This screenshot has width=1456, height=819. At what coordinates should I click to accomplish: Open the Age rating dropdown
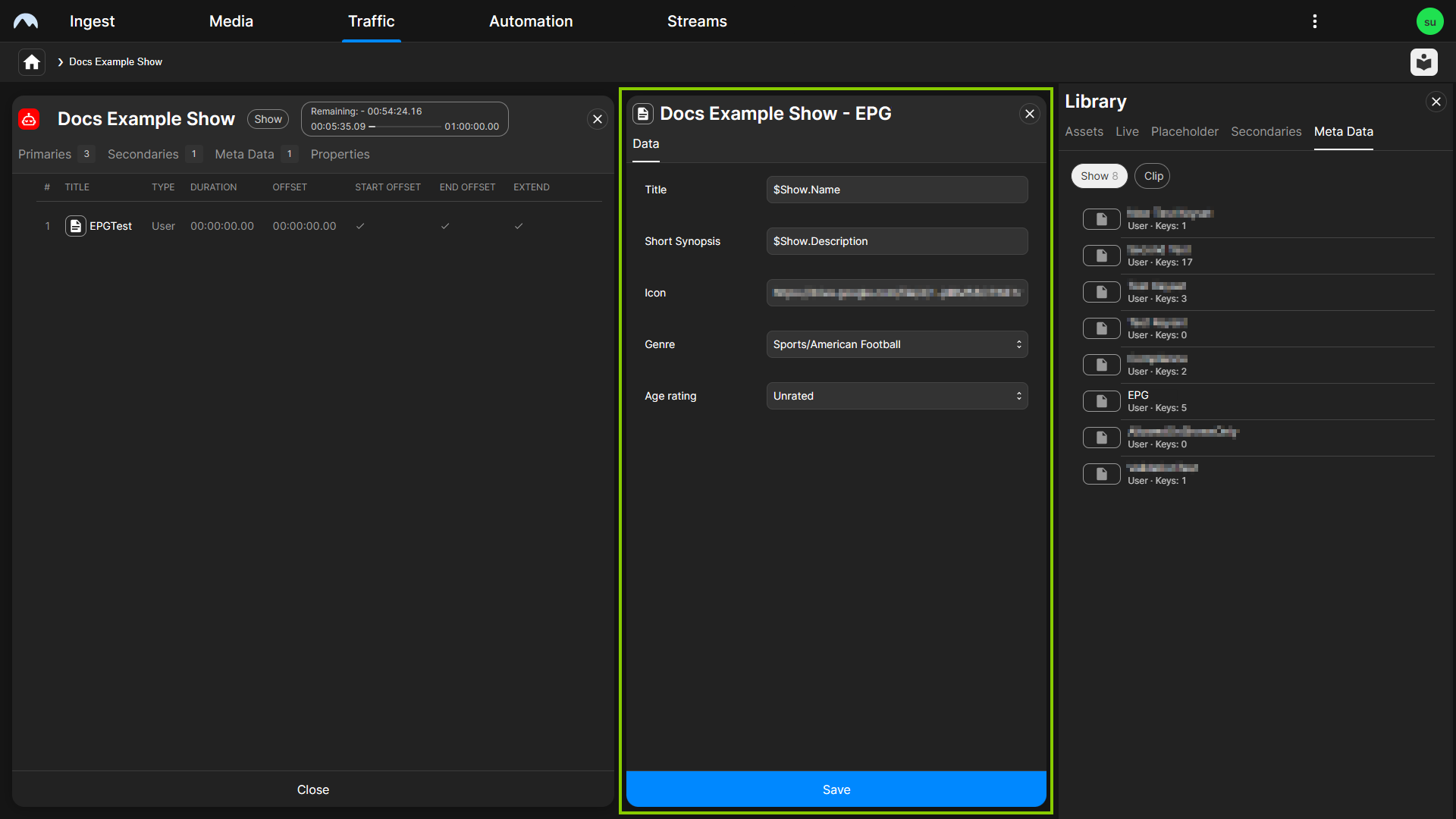pyautogui.click(x=896, y=395)
